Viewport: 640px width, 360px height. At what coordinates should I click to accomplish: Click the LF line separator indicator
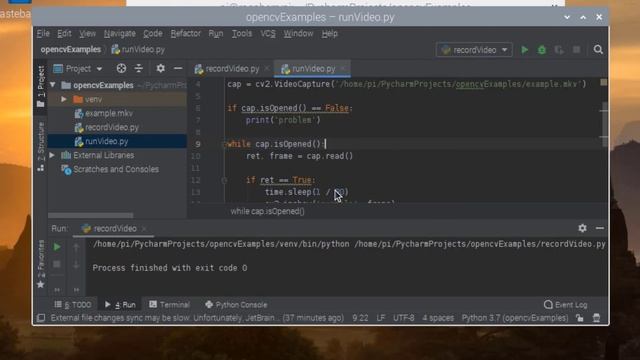click(x=380, y=318)
